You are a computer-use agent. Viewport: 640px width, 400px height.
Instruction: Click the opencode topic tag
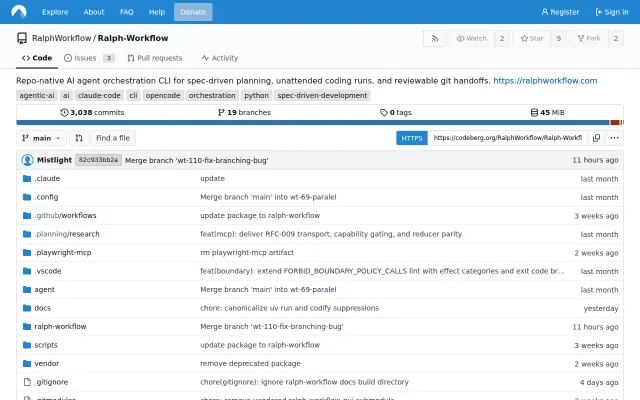[163, 96]
